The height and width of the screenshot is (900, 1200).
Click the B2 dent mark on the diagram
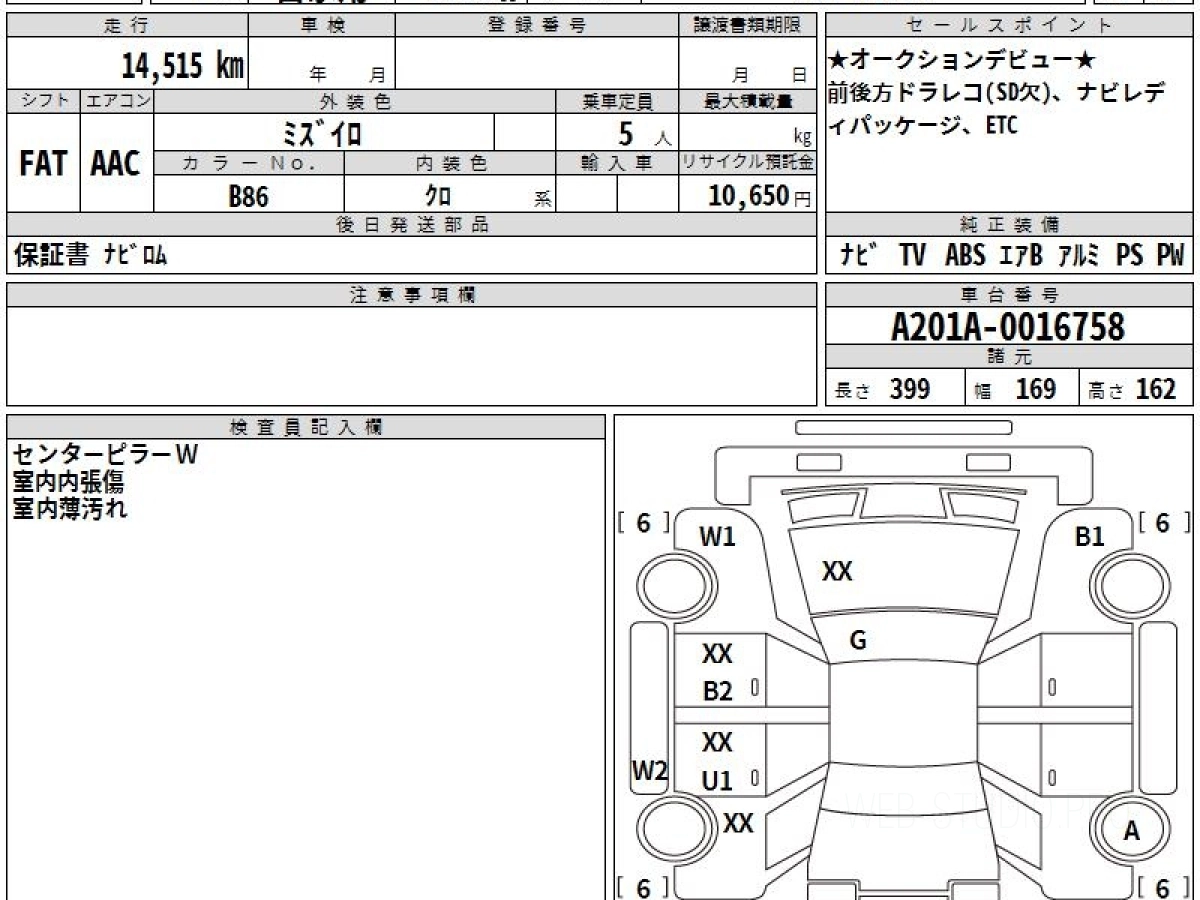tap(718, 692)
